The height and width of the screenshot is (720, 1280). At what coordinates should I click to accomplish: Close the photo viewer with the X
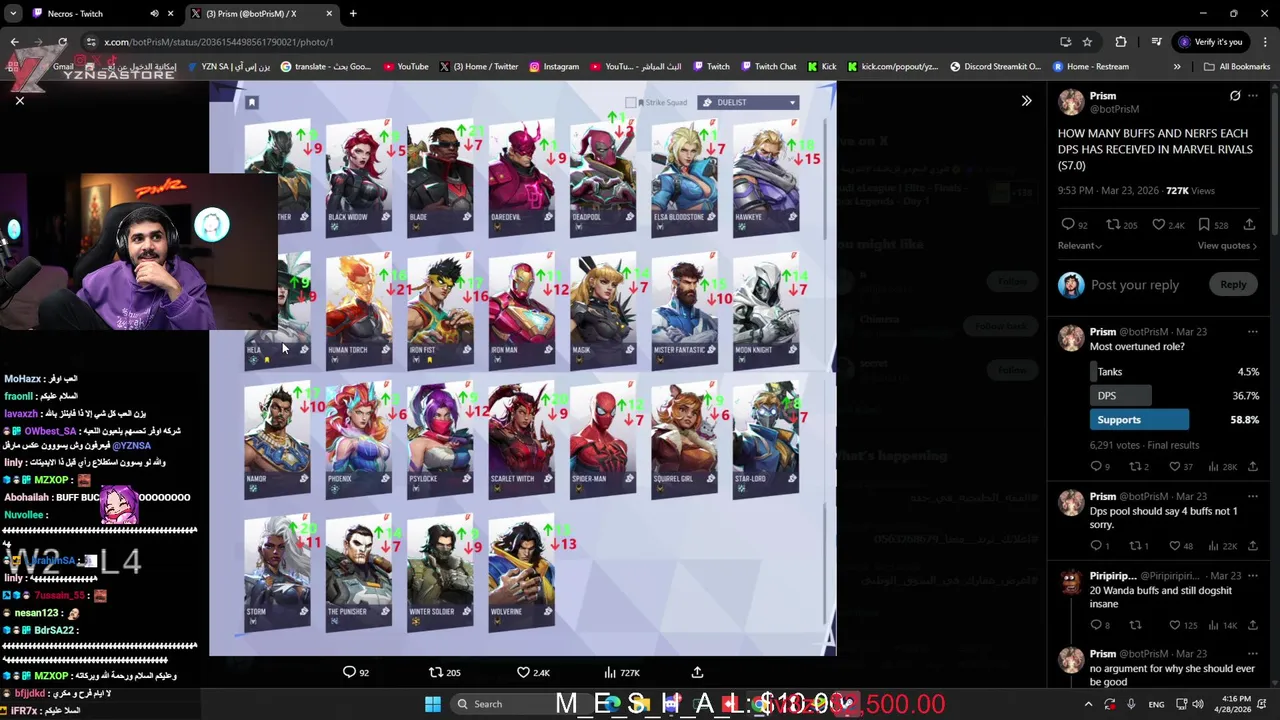[x=19, y=100]
